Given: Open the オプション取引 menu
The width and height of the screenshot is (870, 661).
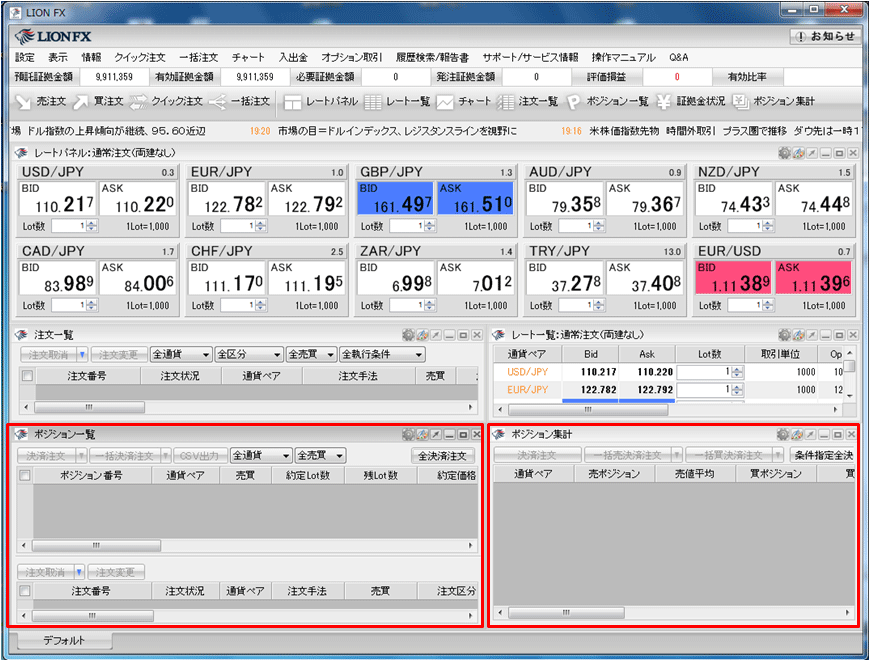Looking at the screenshot, I should tap(352, 57).
